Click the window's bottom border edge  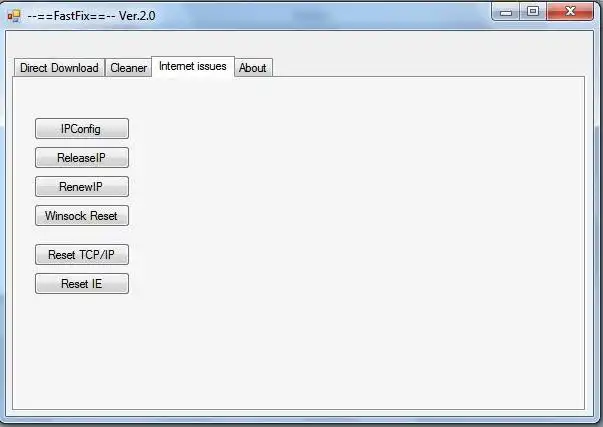coord(300,420)
